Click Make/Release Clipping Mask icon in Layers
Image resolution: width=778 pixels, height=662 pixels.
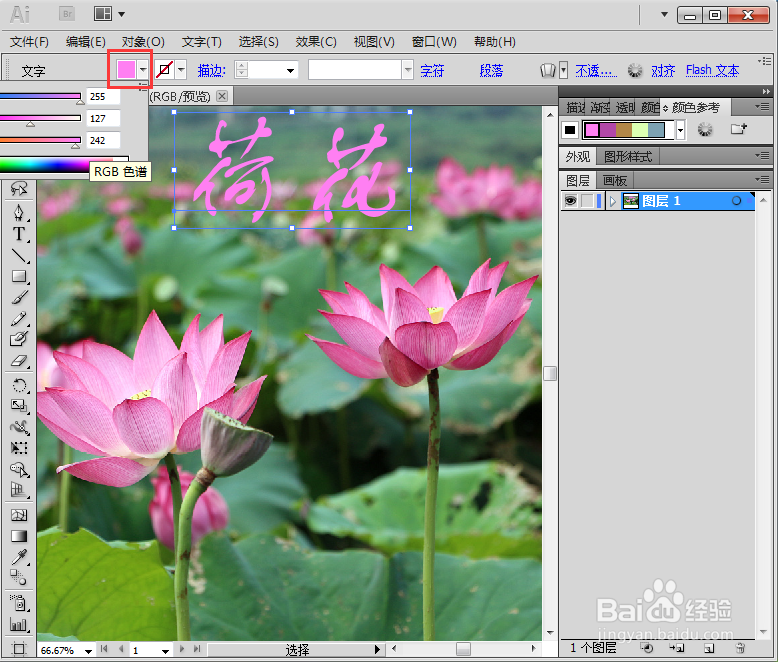pyautogui.click(x=646, y=648)
